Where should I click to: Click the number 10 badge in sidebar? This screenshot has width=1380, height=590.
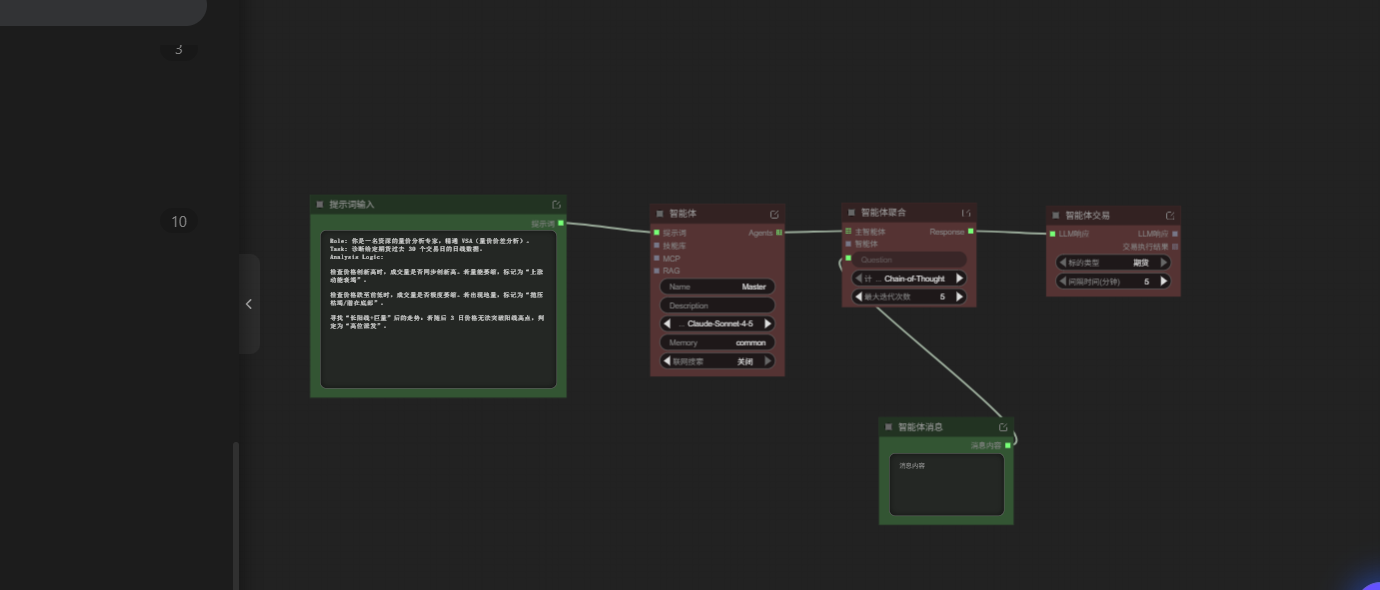[x=179, y=222]
